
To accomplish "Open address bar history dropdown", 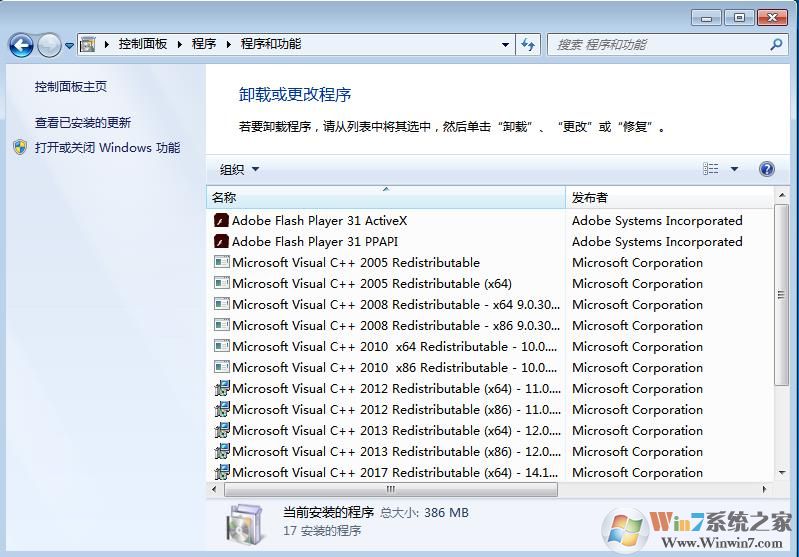I will pos(505,45).
